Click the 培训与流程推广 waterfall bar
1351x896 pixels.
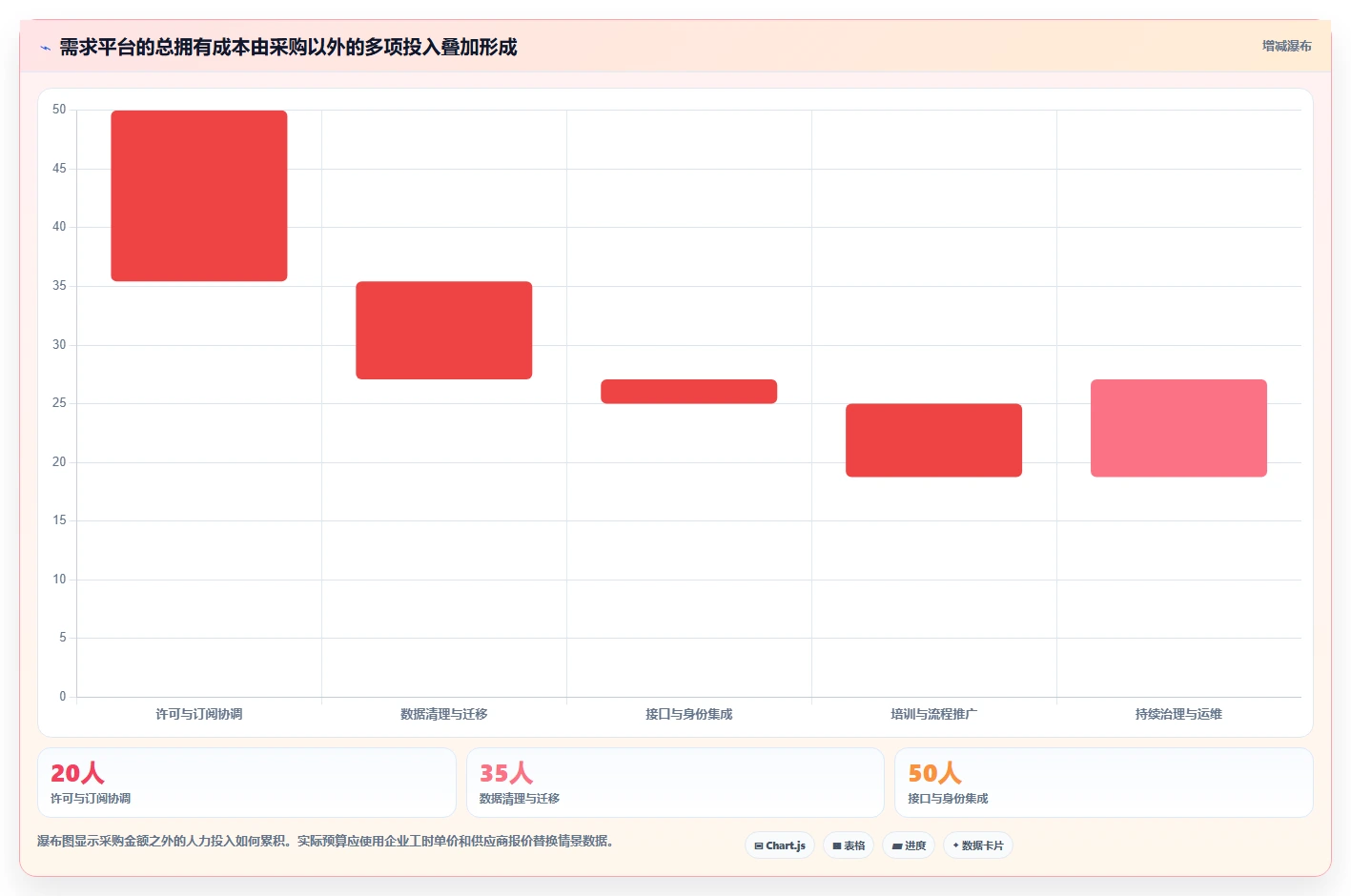(934, 440)
